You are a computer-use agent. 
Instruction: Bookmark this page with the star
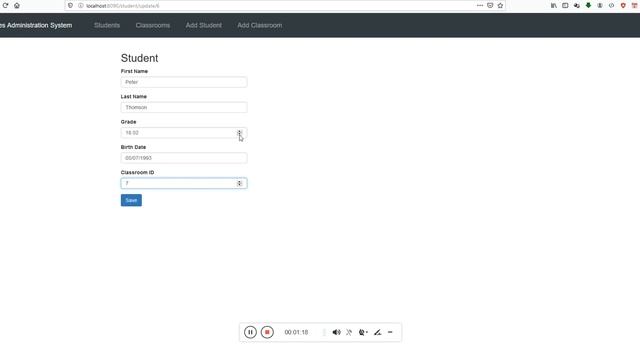click(x=500, y=5)
